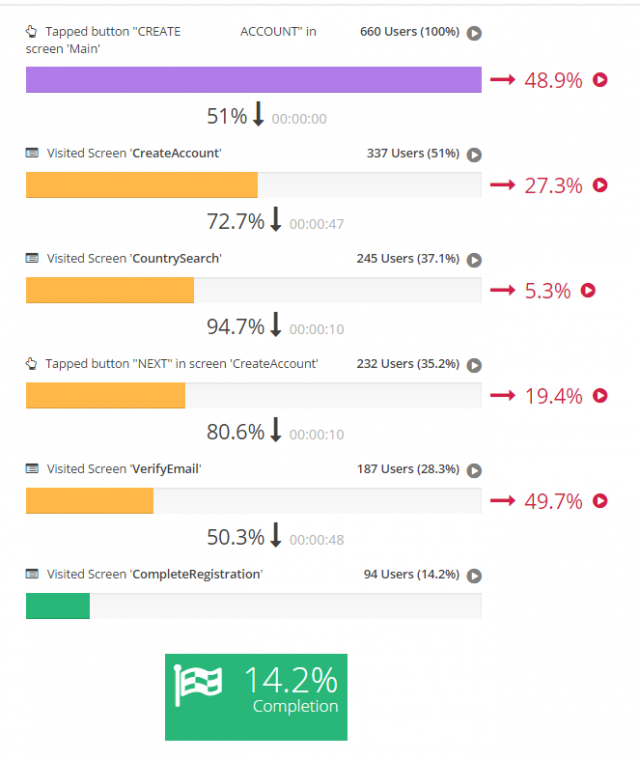Click gray play icon beside 337 Users (51%)

tap(475, 154)
